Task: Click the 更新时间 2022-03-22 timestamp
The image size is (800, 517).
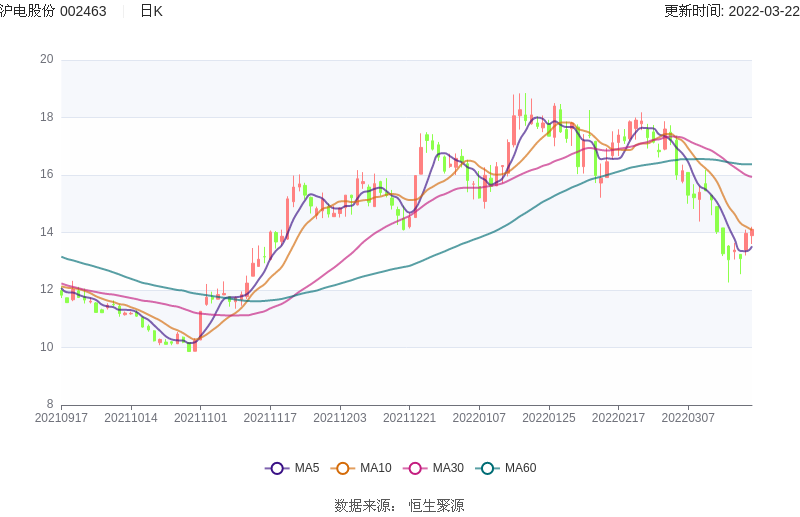Action: [x=731, y=11]
